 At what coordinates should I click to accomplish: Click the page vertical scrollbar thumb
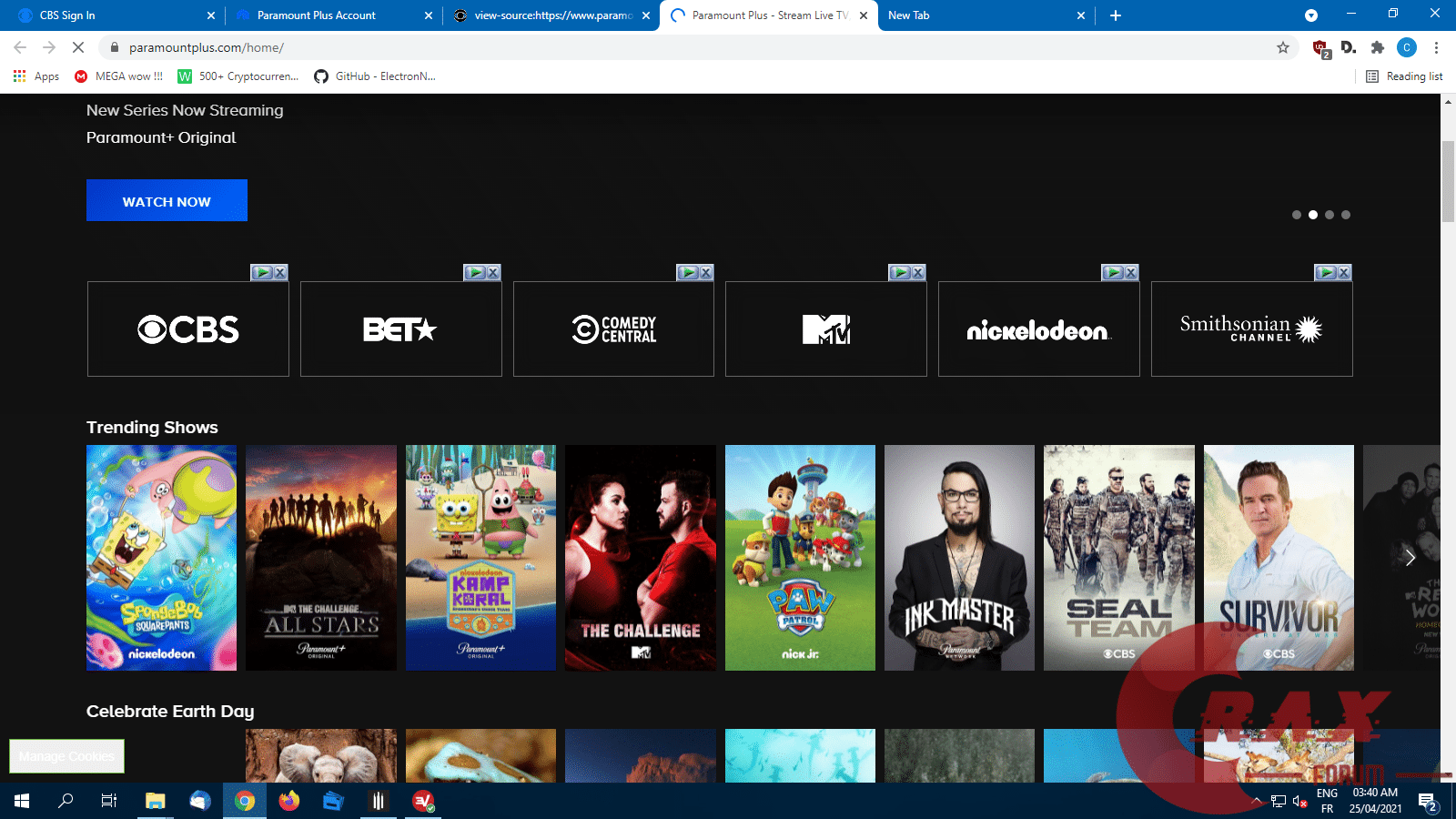coord(1448,182)
